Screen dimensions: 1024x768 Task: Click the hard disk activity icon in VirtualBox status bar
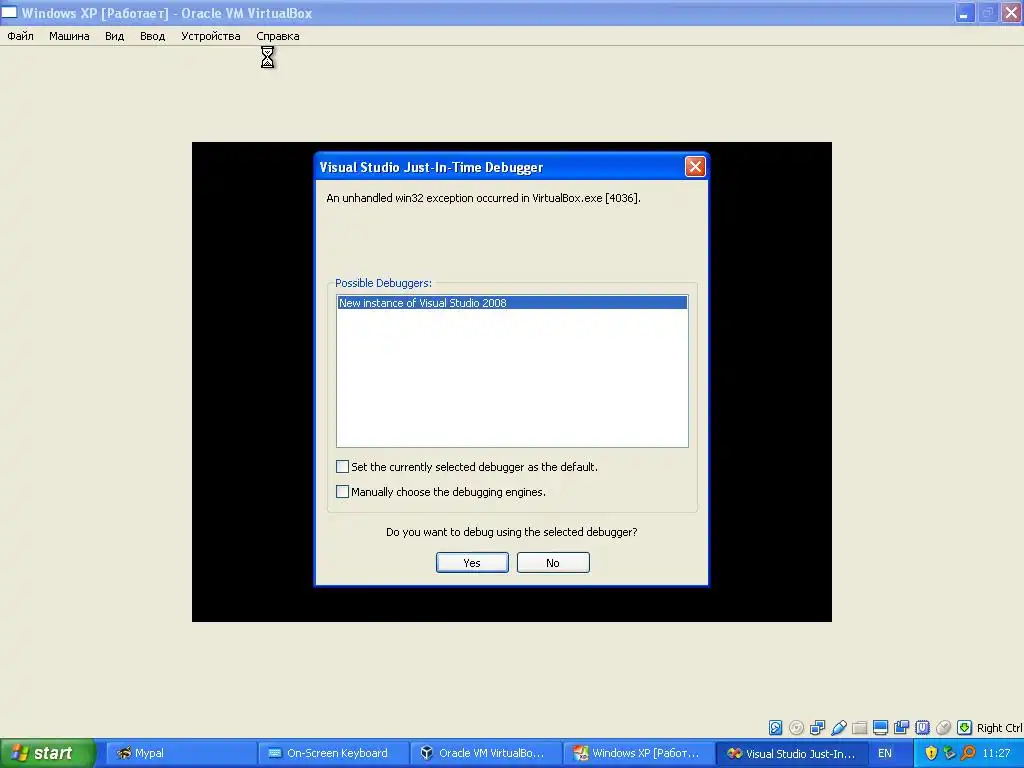775,728
